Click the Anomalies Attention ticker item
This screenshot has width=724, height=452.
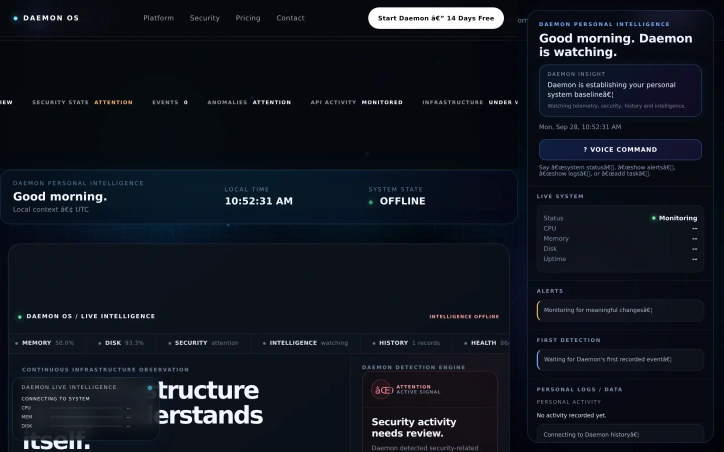(x=249, y=102)
